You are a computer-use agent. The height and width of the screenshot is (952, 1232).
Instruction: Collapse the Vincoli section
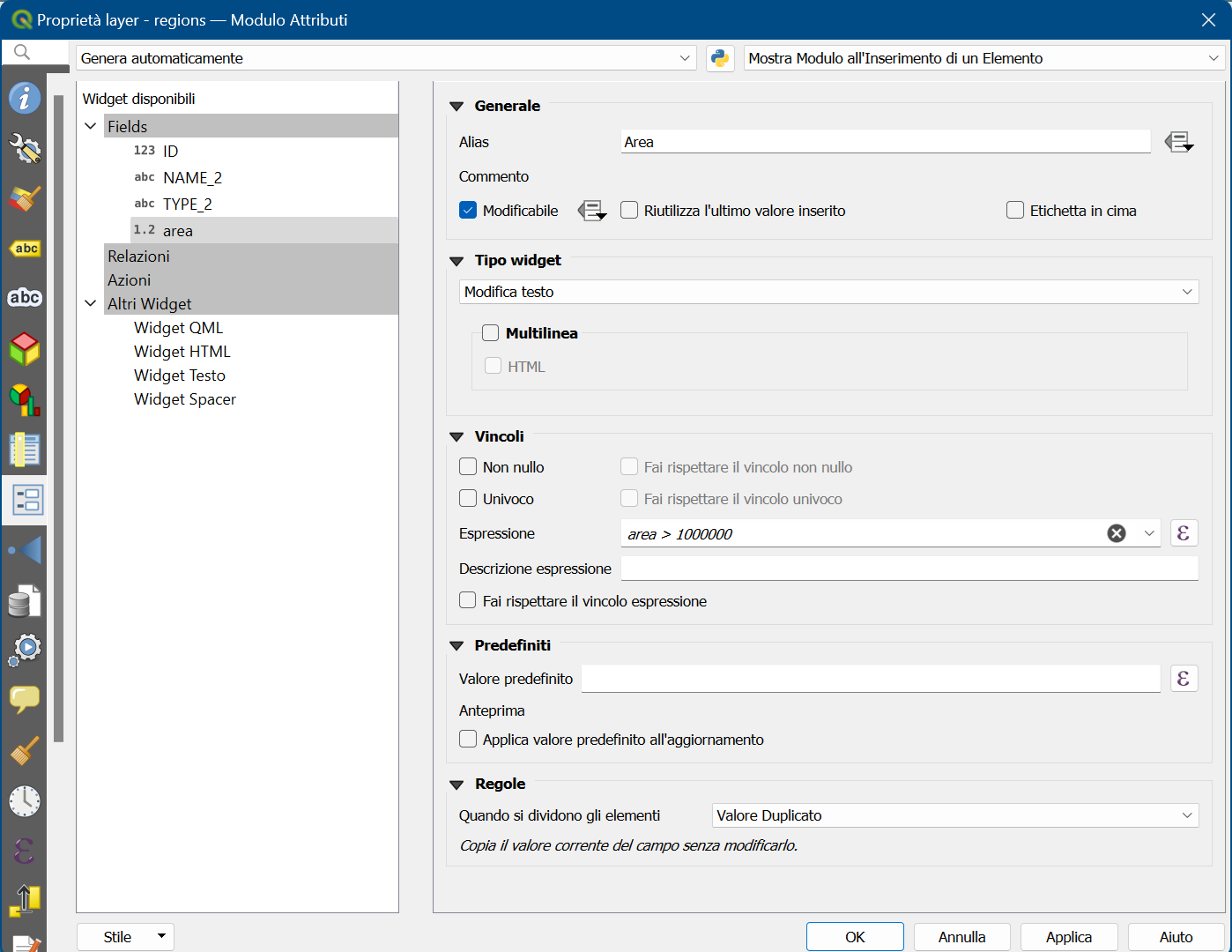point(456,436)
